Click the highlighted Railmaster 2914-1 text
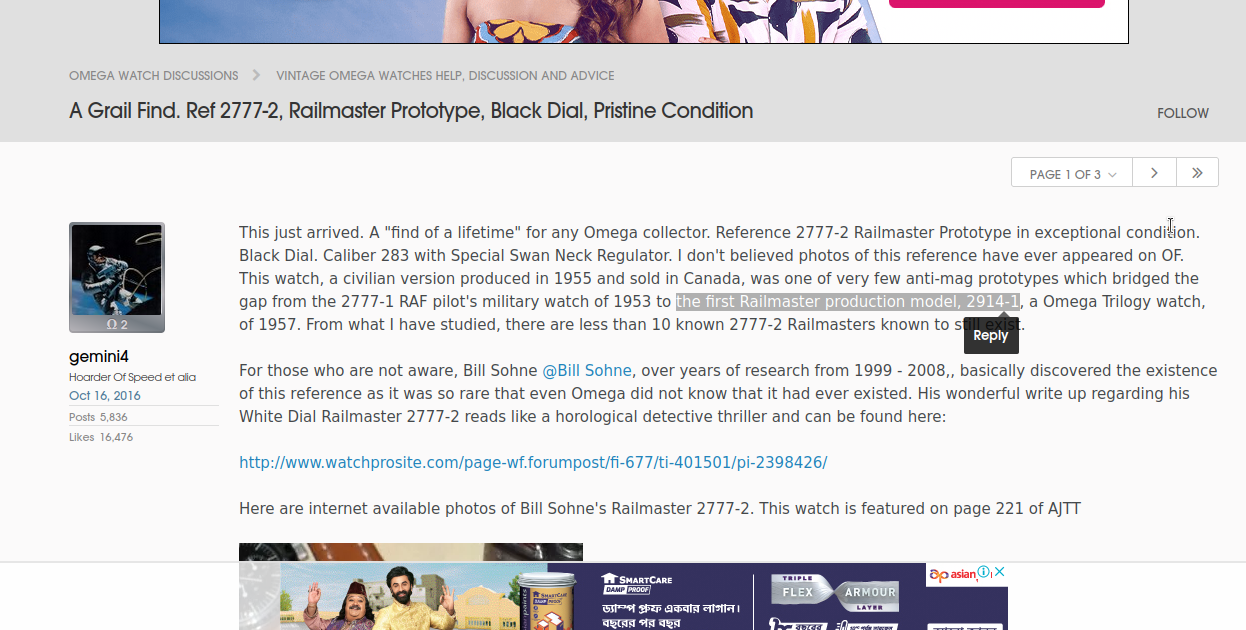 (x=847, y=302)
